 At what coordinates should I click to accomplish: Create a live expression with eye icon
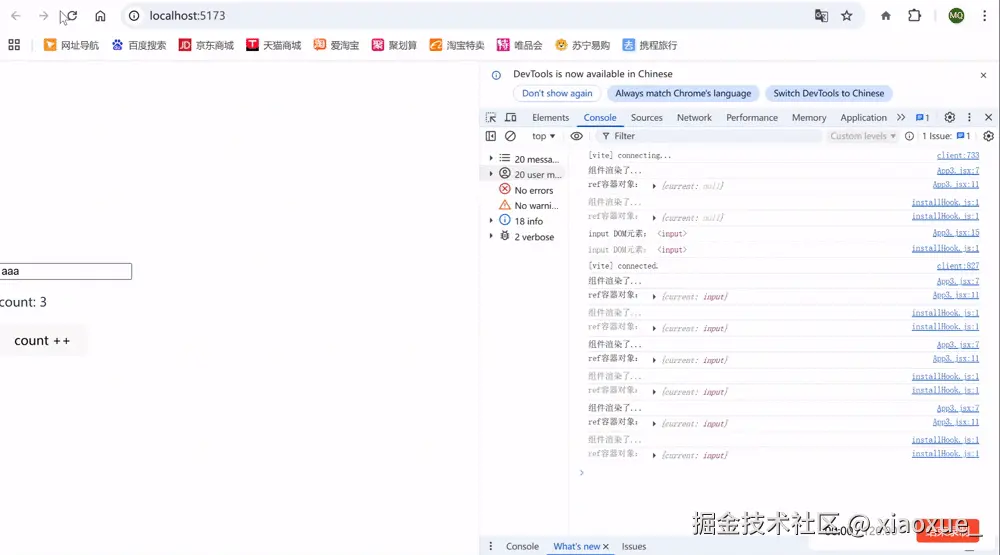[x=577, y=136]
